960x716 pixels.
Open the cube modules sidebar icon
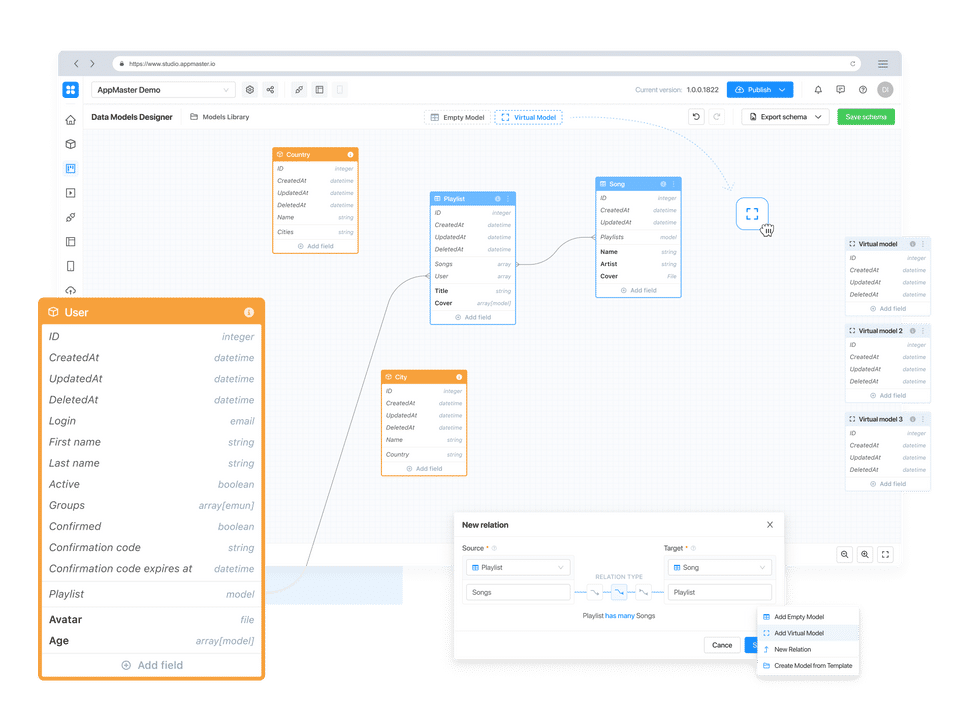pyautogui.click(x=70, y=144)
